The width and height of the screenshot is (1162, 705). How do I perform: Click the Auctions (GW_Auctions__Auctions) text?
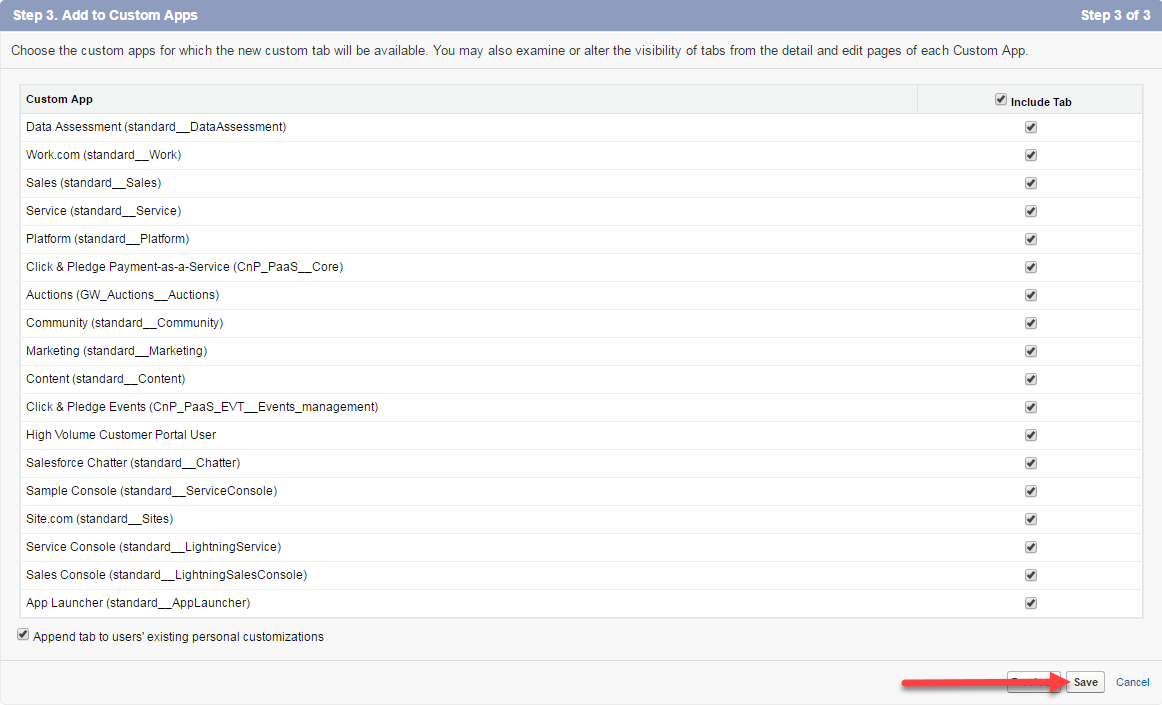point(122,295)
